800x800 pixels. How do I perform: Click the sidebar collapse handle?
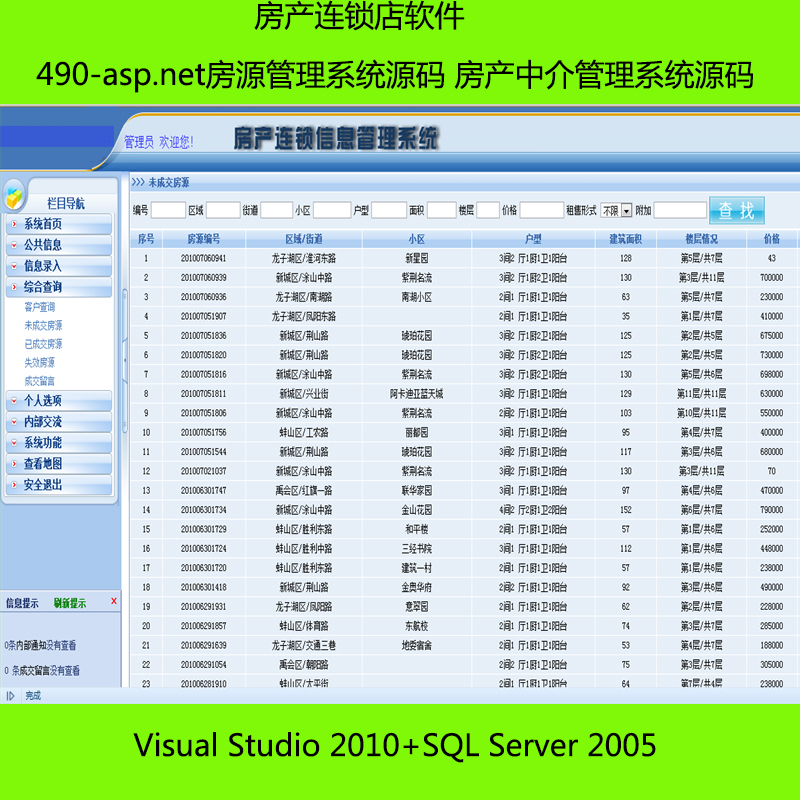[125, 360]
